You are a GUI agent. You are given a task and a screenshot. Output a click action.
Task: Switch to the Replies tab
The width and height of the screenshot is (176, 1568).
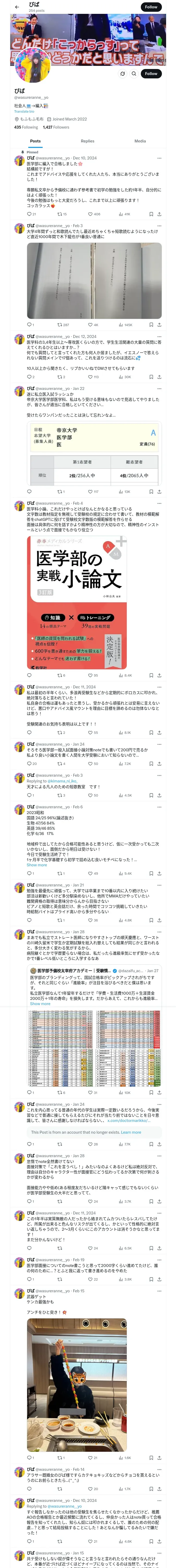[87, 141]
